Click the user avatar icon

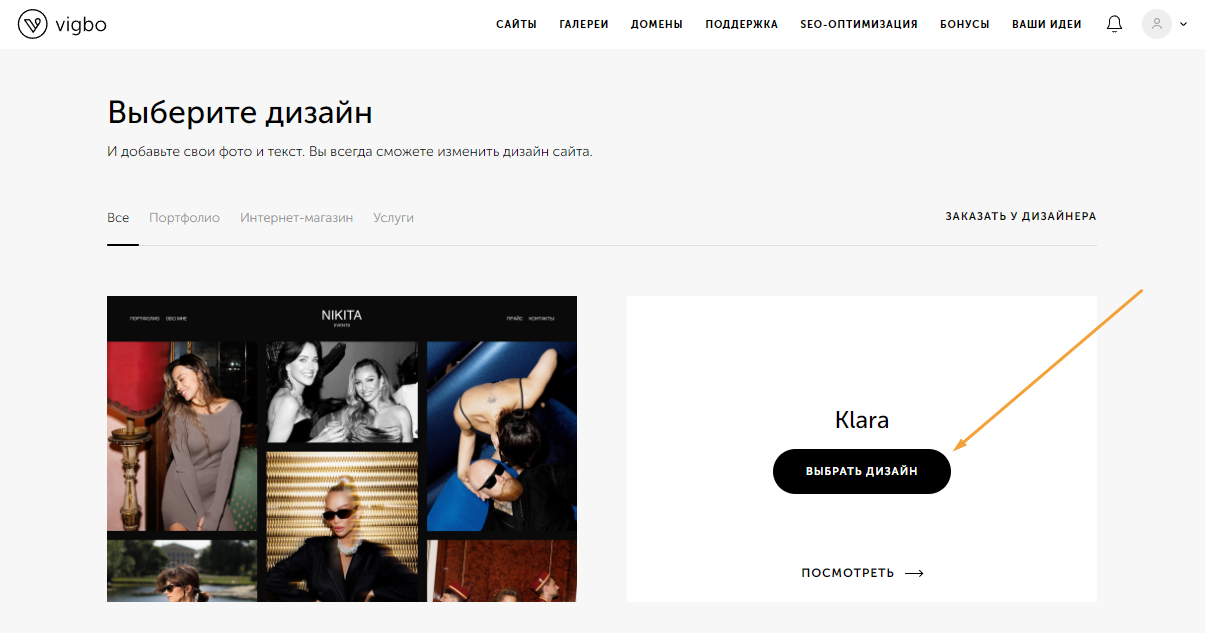[1156, 24]
